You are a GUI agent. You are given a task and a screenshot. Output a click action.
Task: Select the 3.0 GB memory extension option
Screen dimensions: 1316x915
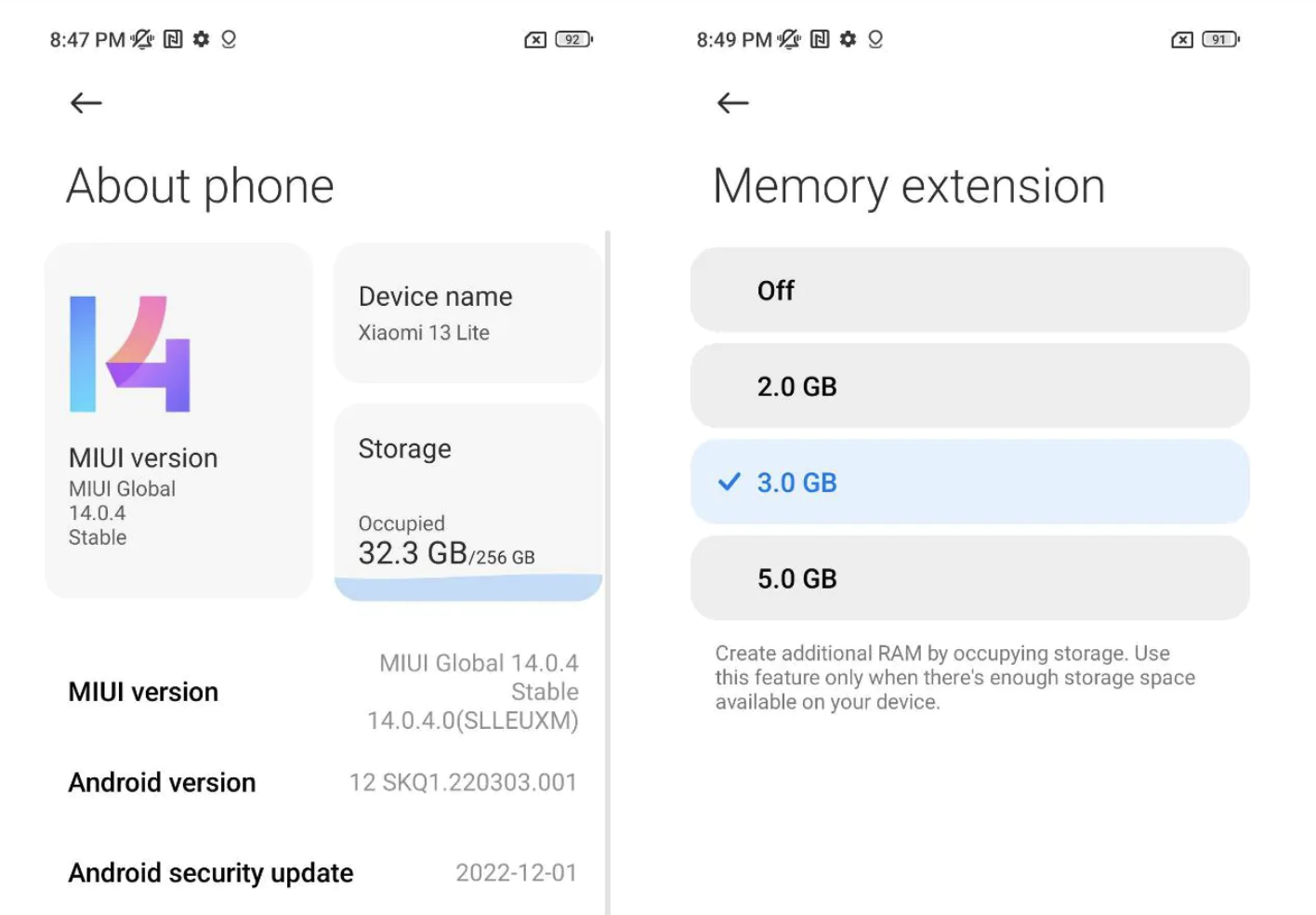969,482
